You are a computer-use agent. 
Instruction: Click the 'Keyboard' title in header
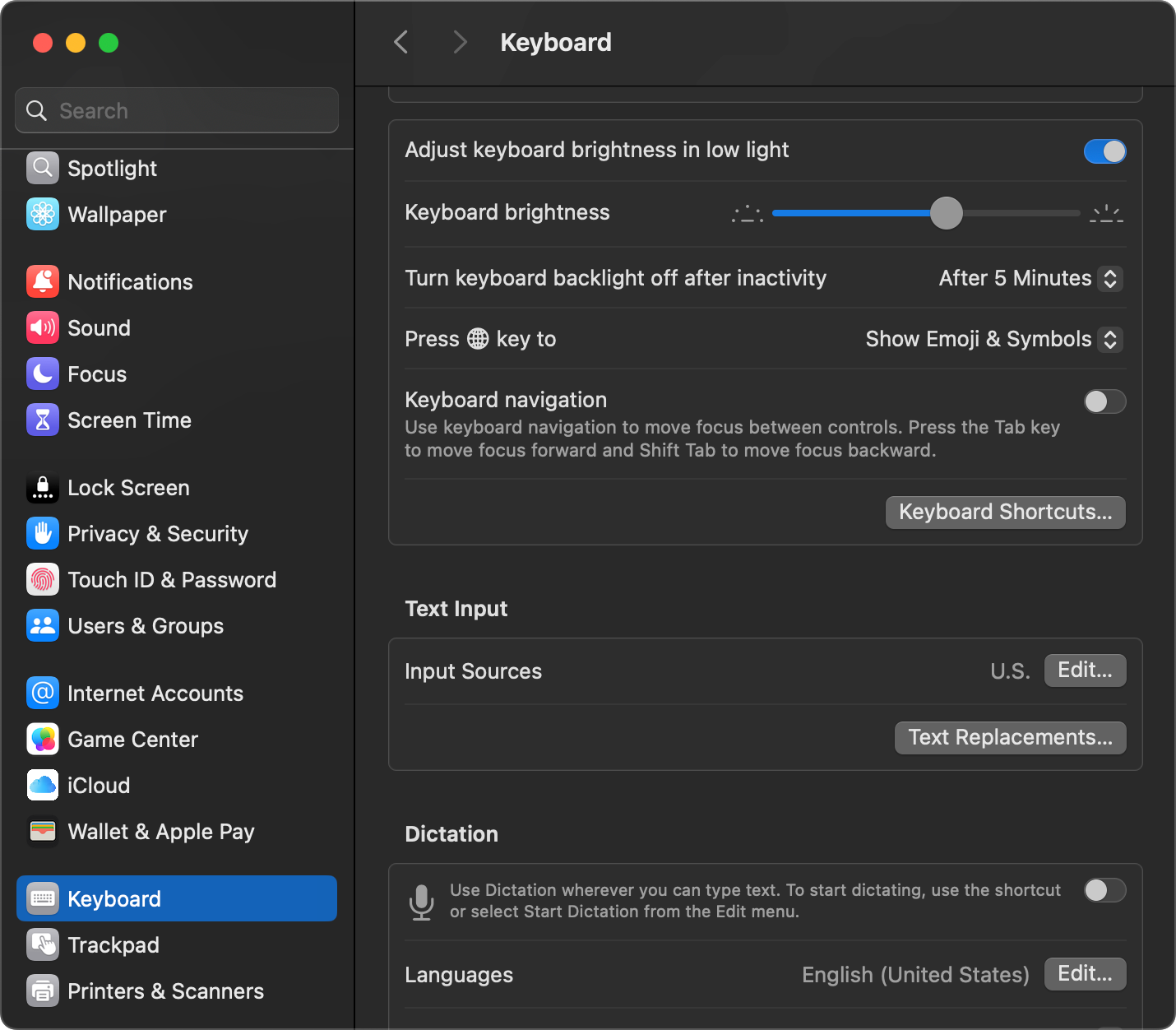pyautogui.click(x=556, y=42)
